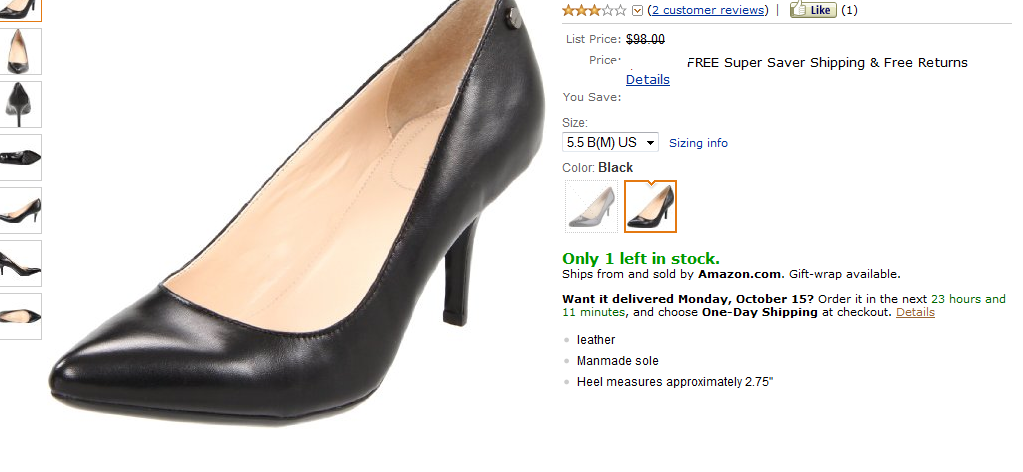Click the three-star rating icon

pos(594,10)
